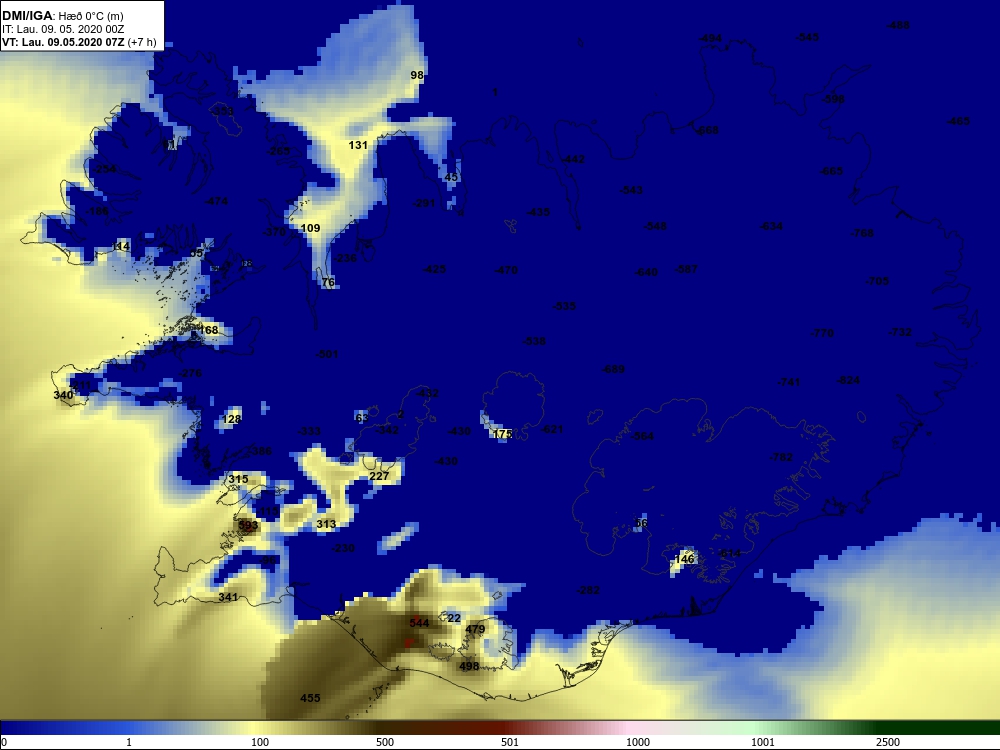Click the legend label '1001'

762,742
